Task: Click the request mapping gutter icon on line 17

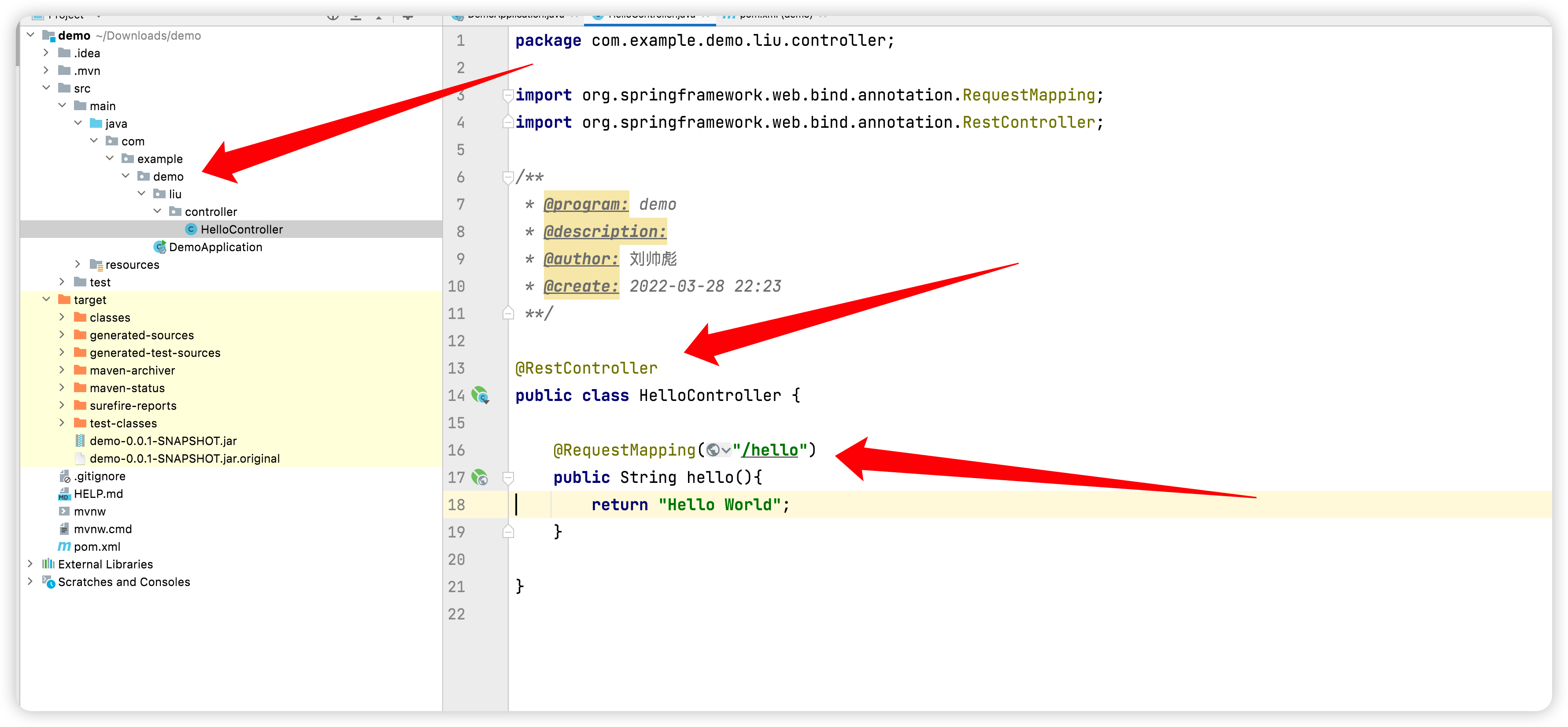Action: pos(480,477)
